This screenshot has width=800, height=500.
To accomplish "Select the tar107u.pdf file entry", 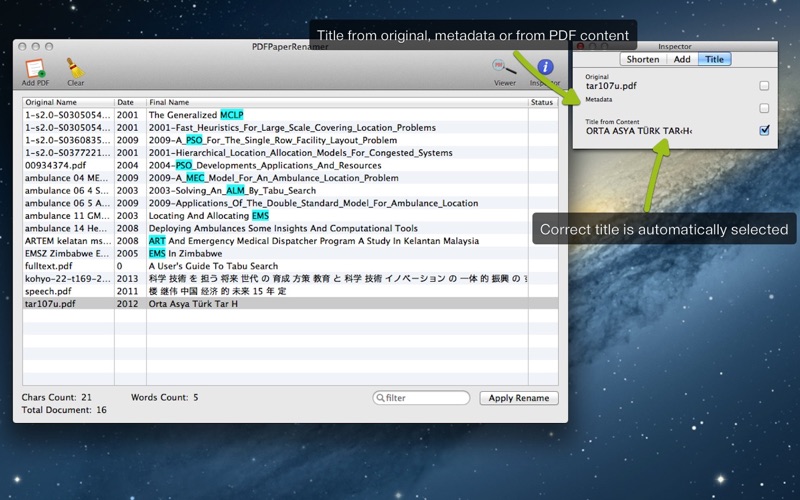I will tap(50, 304).
